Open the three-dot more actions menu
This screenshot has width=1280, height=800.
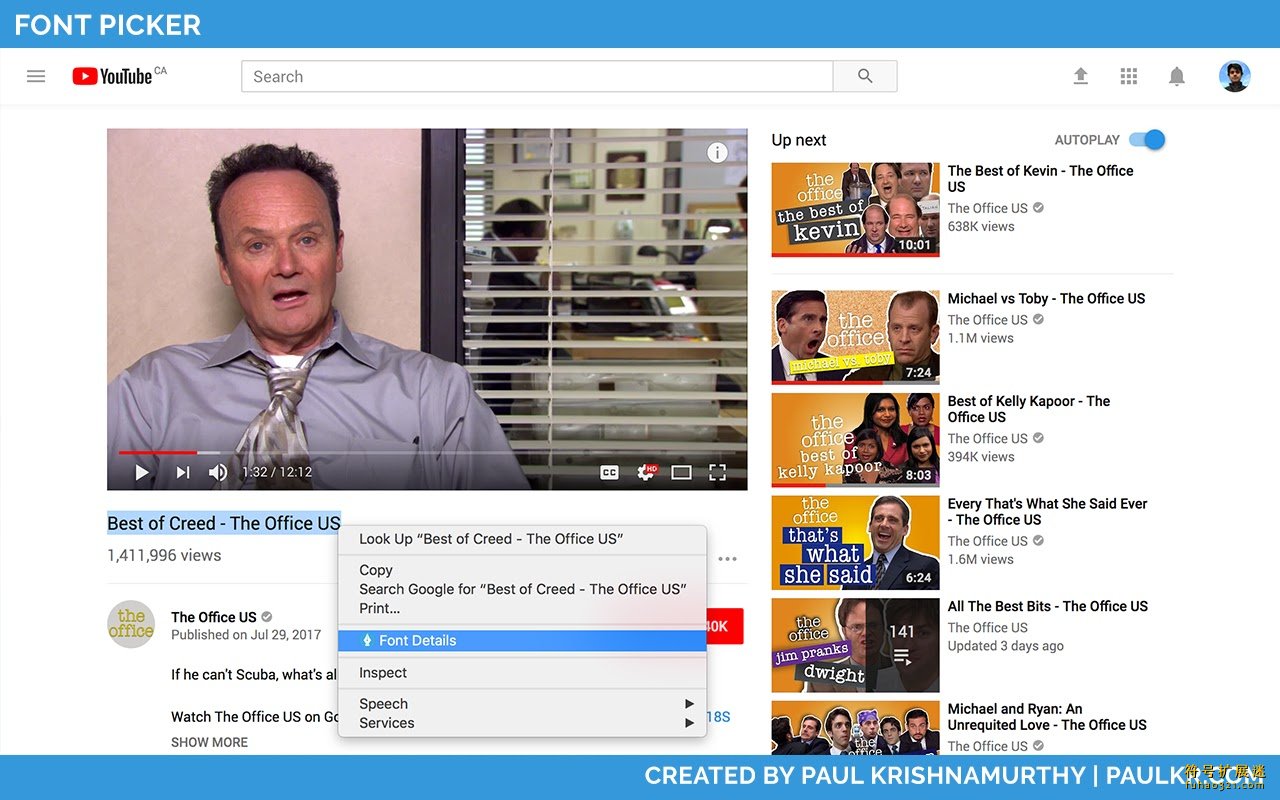pyautogui.click(x=727, y=559)
